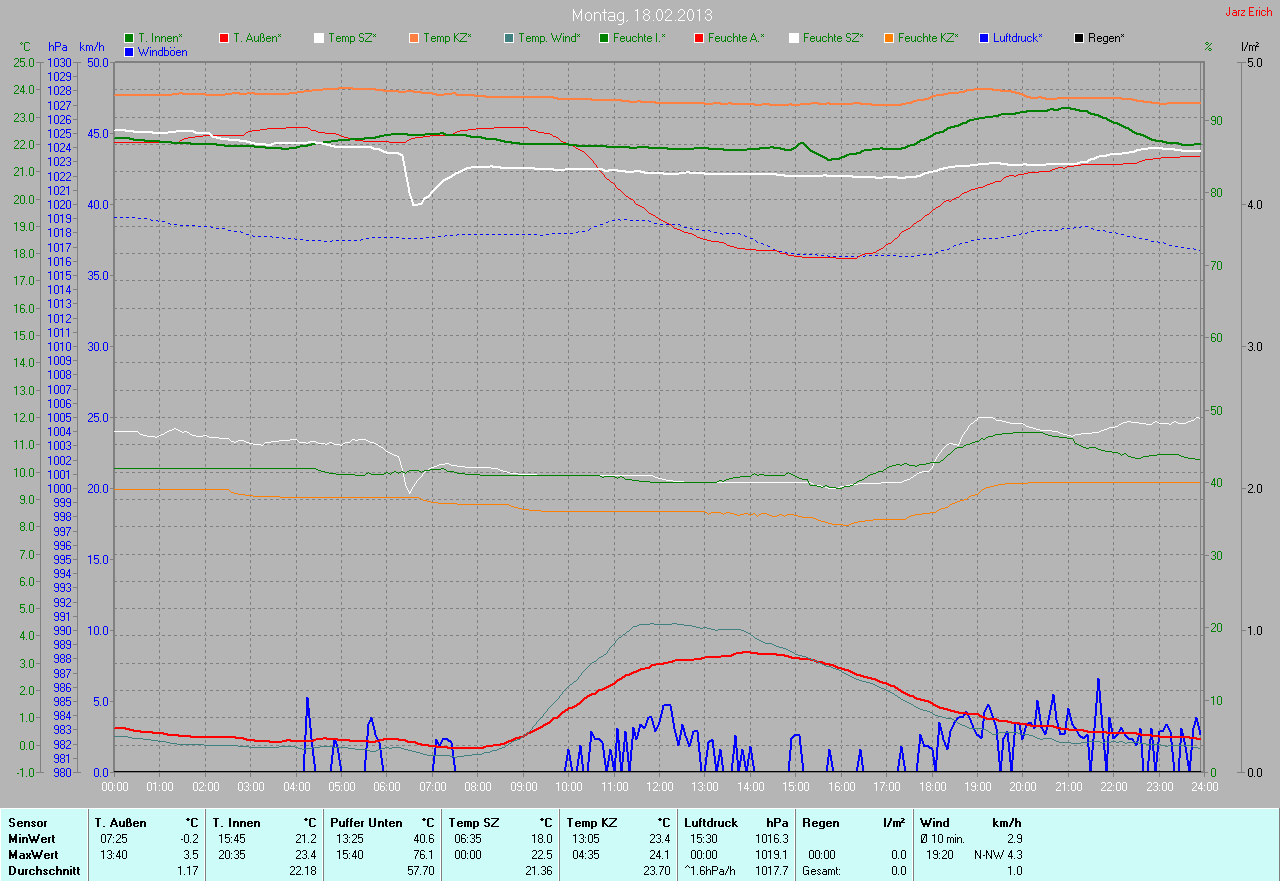
Task: Click the black Regen legend marker
Action: click(x=1079, y=38)
